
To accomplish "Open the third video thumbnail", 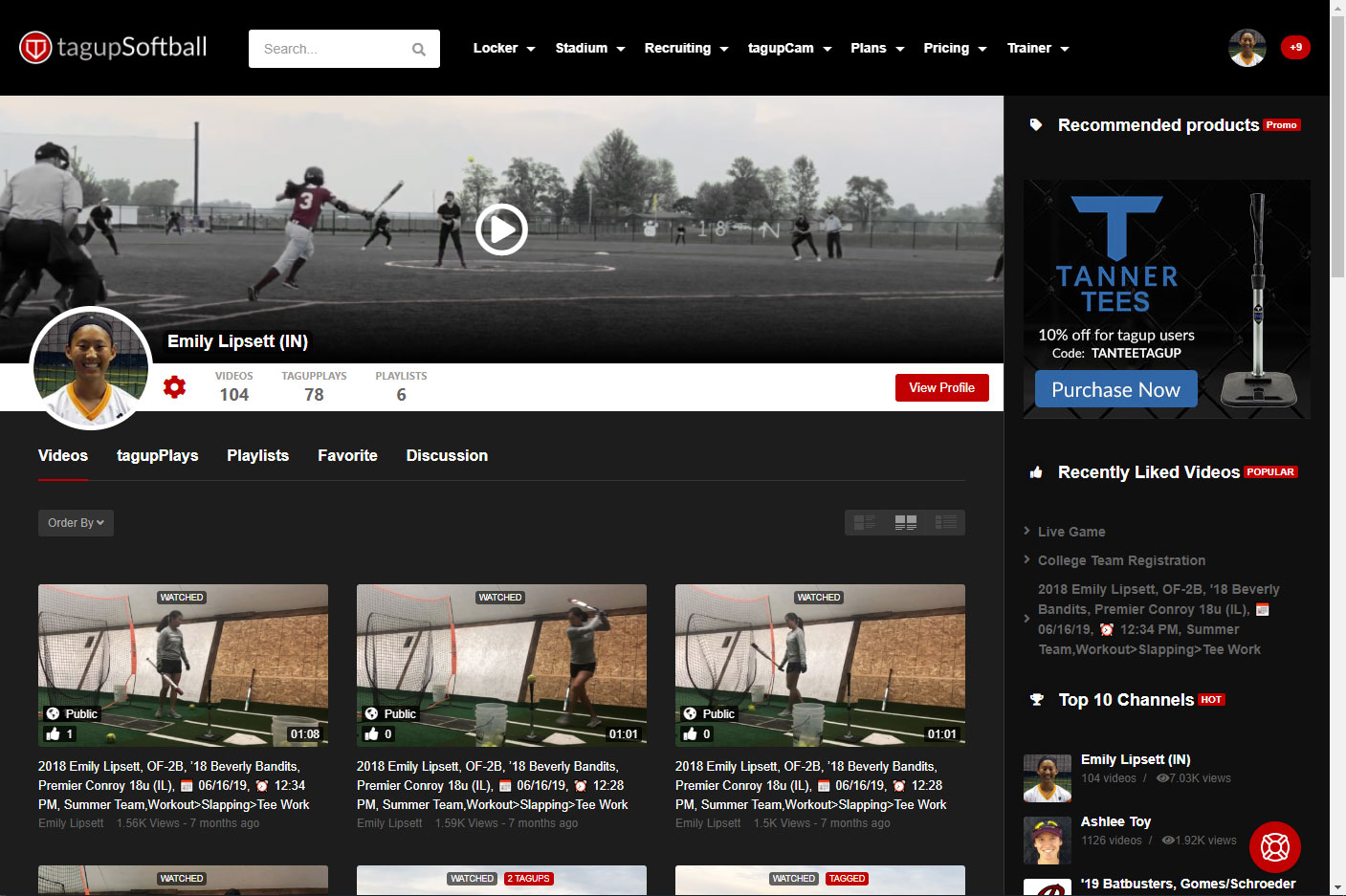I will click(820, 665).
